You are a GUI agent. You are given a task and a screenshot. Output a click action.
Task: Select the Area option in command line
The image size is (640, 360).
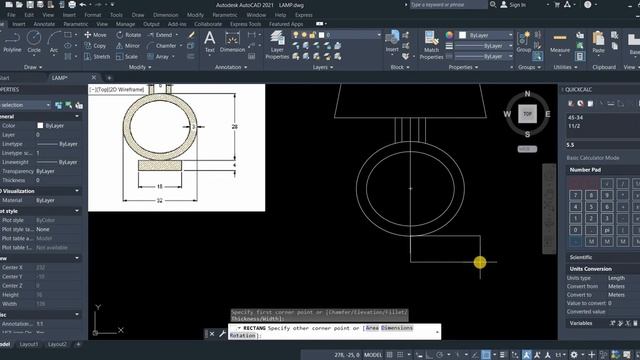(372, 328)
